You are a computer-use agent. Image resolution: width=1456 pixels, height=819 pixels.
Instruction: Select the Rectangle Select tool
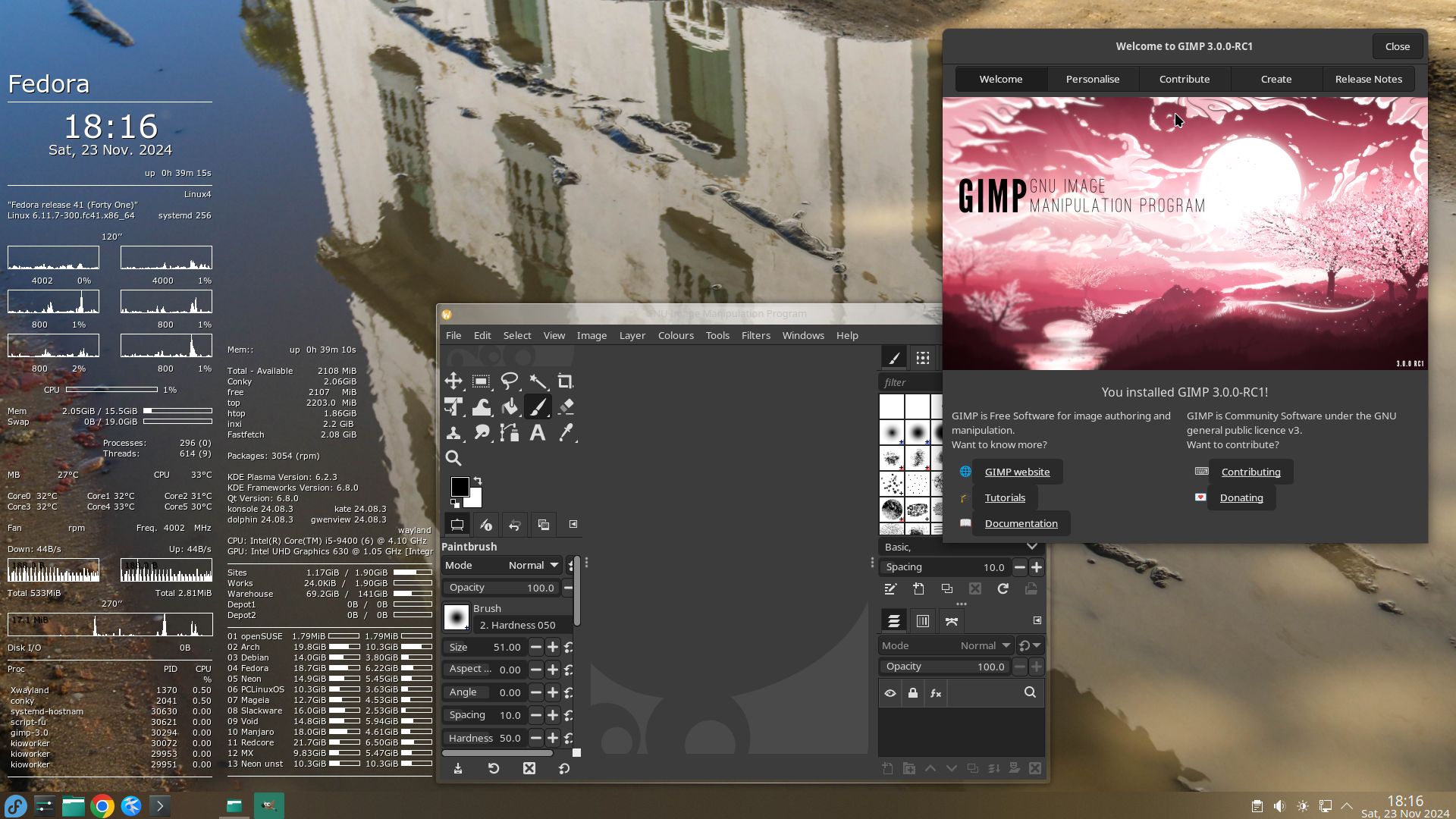[482, 381]
